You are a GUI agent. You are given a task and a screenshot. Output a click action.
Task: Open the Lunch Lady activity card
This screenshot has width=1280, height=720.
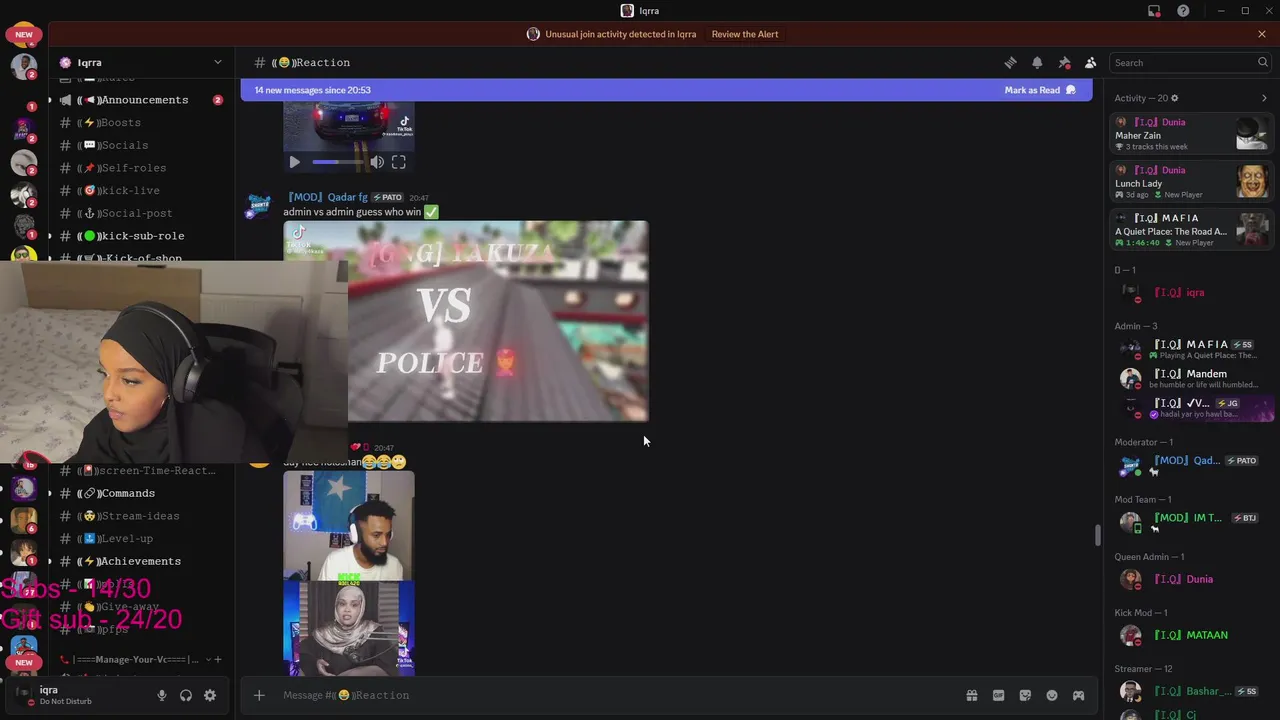coord(1192,182)
